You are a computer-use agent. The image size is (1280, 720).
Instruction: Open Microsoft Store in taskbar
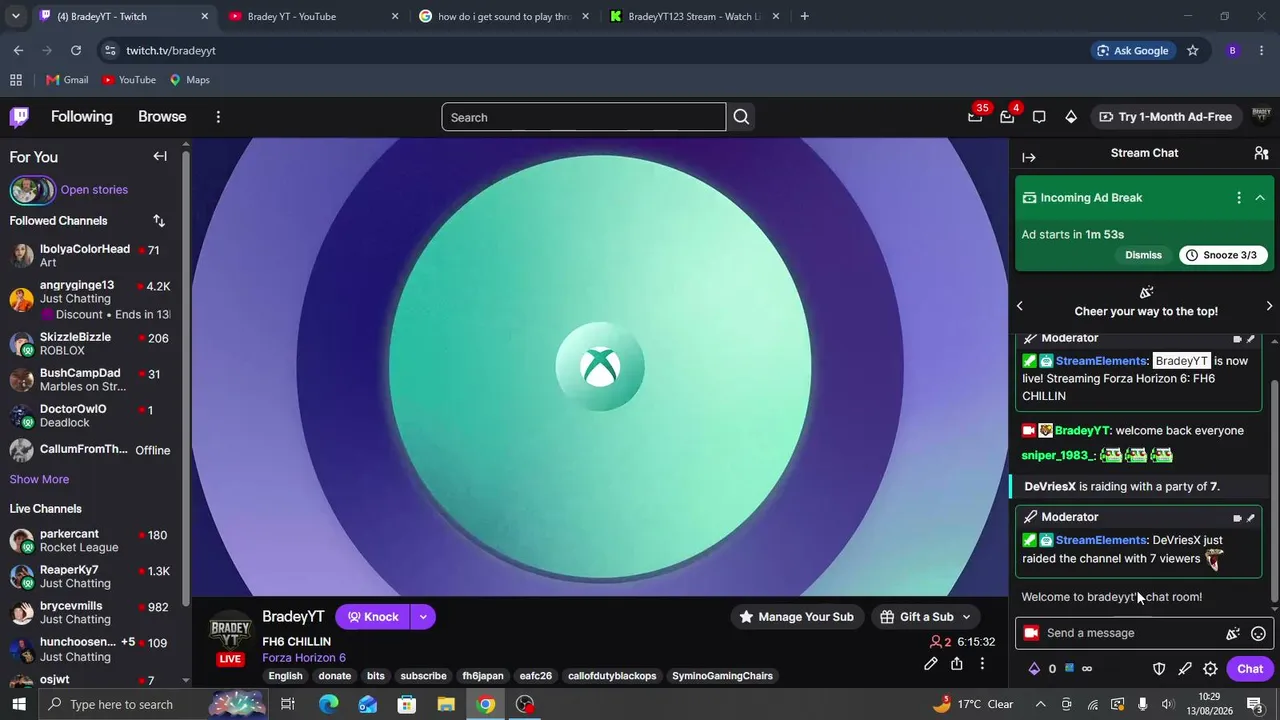coord(407,704)
